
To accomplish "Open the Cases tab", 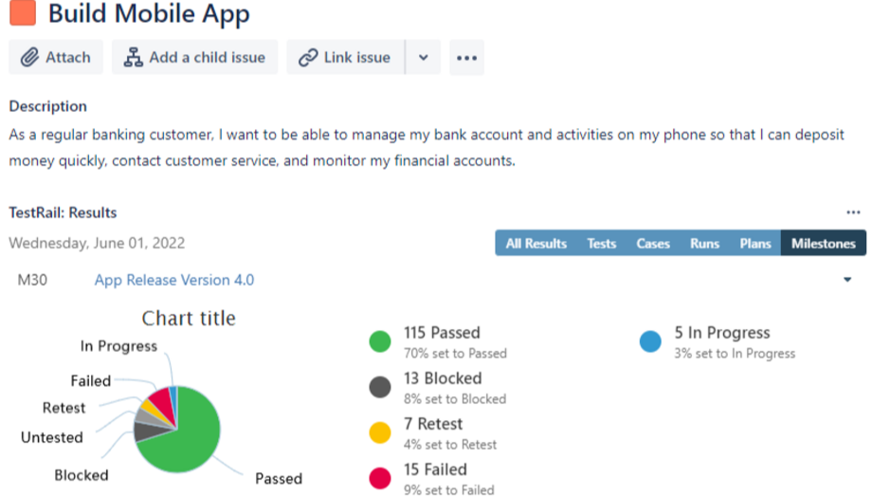I will coord(653,243).
